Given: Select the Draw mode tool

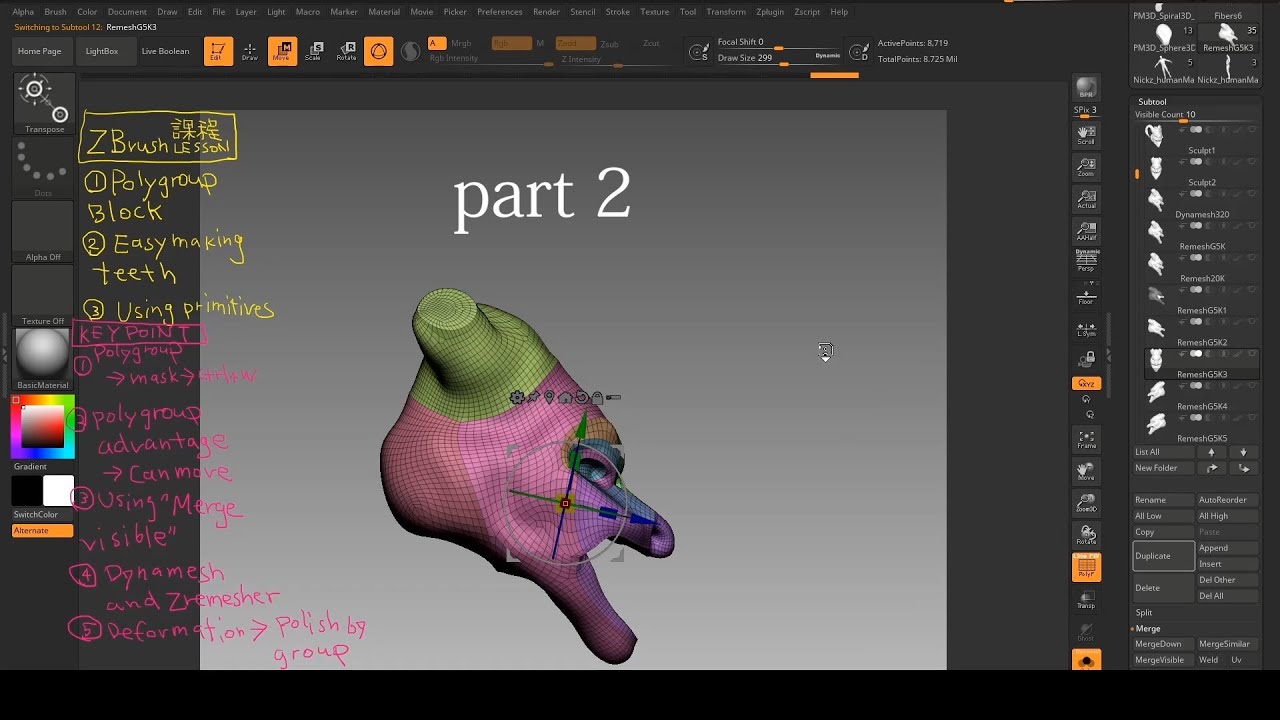Looking at the screenshot, I should pyautogui.click(x=250, y=51).
